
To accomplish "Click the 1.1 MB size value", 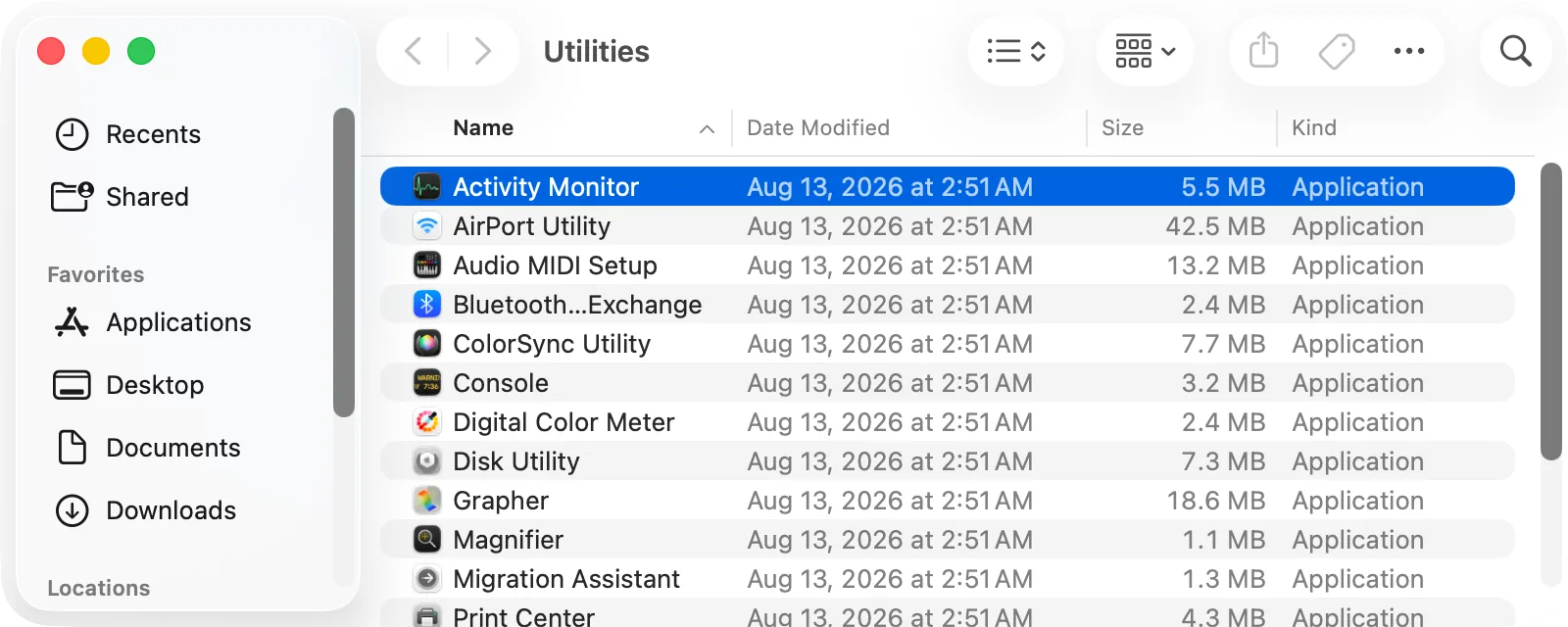I will coord(1224,539).
